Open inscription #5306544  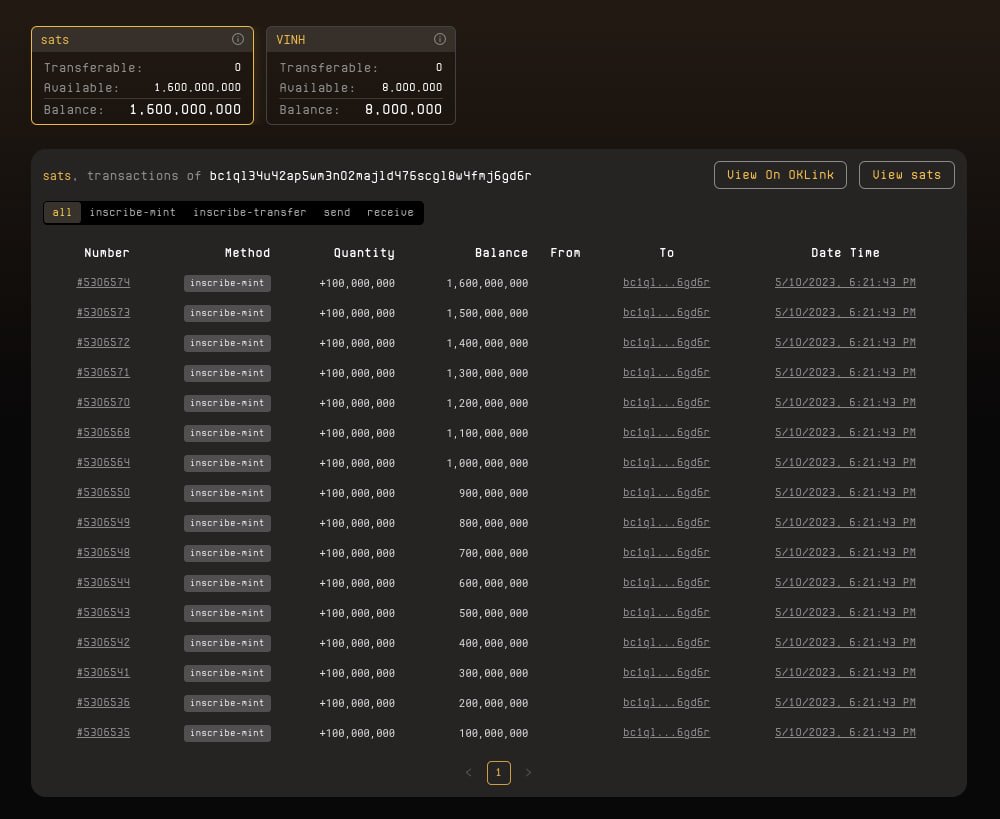[103, 582]
